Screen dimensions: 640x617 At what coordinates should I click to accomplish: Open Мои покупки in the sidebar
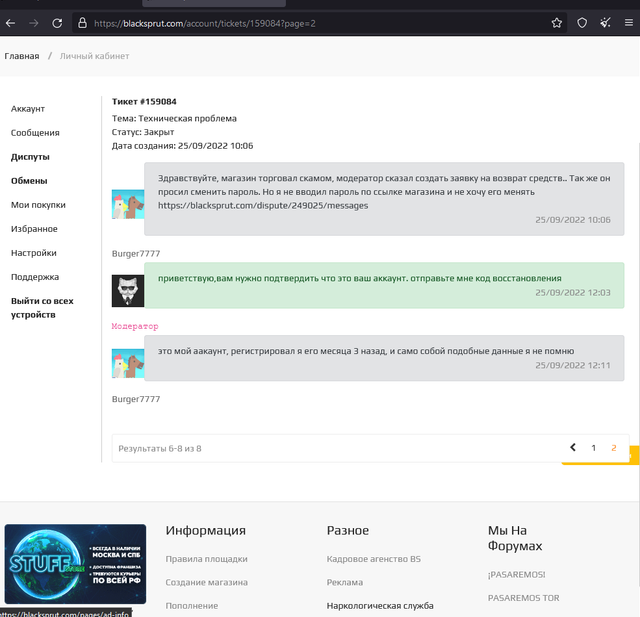(x=38, y=205)
